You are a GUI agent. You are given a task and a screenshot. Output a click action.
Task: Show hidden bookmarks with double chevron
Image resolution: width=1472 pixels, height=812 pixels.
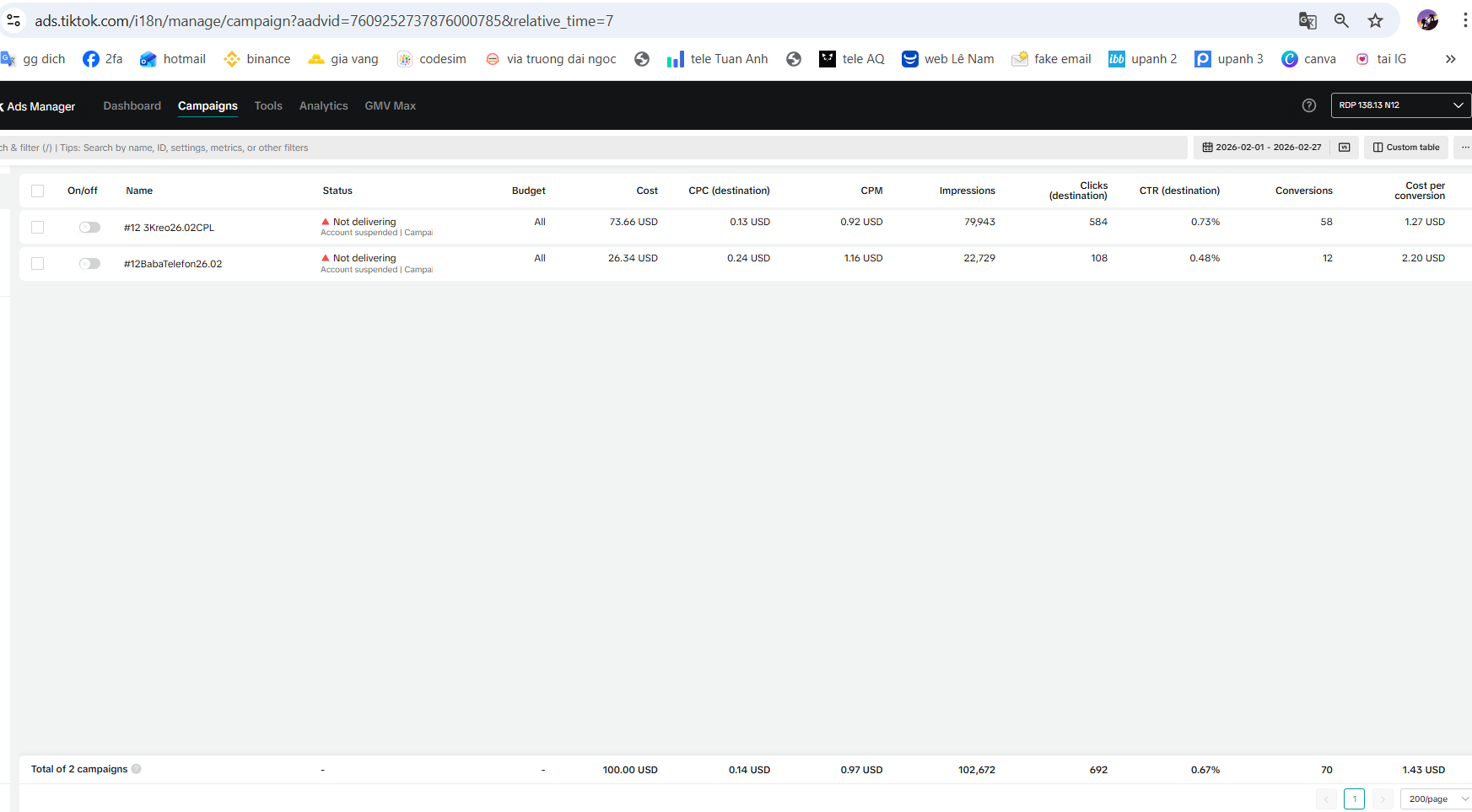click(1451, 59)
